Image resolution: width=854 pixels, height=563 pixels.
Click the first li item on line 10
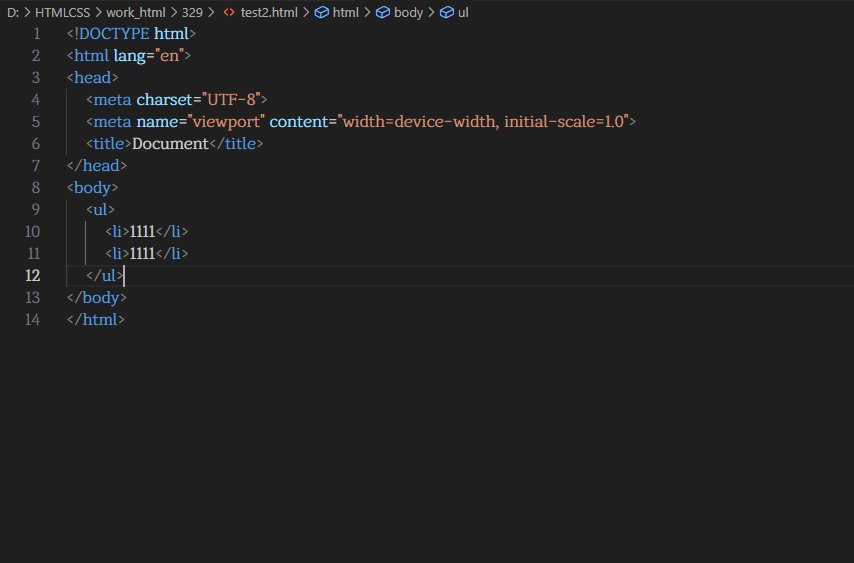pyautogui.click(x=147, y=232)
